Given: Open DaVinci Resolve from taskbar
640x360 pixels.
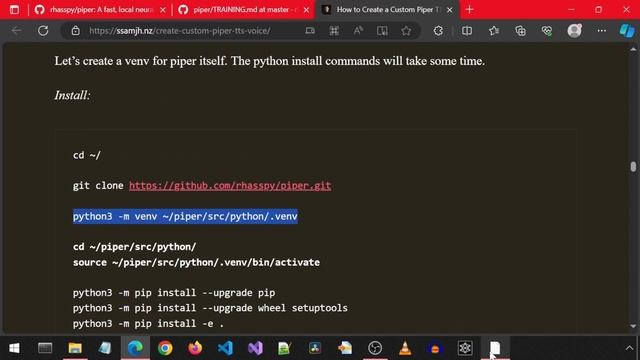Looking at the screenshot, I should pyautogui.click(x=315, y=348).
